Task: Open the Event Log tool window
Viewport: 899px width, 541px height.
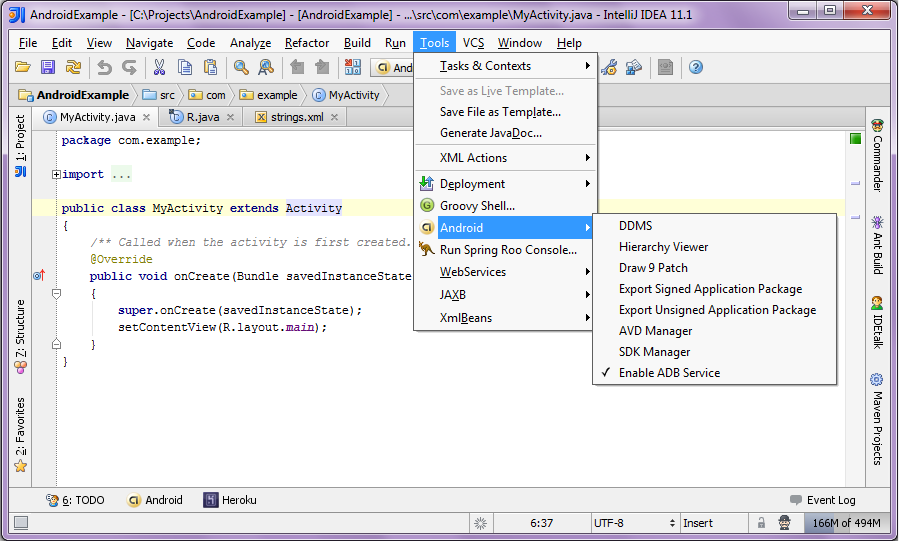Action: pos(822,500)
